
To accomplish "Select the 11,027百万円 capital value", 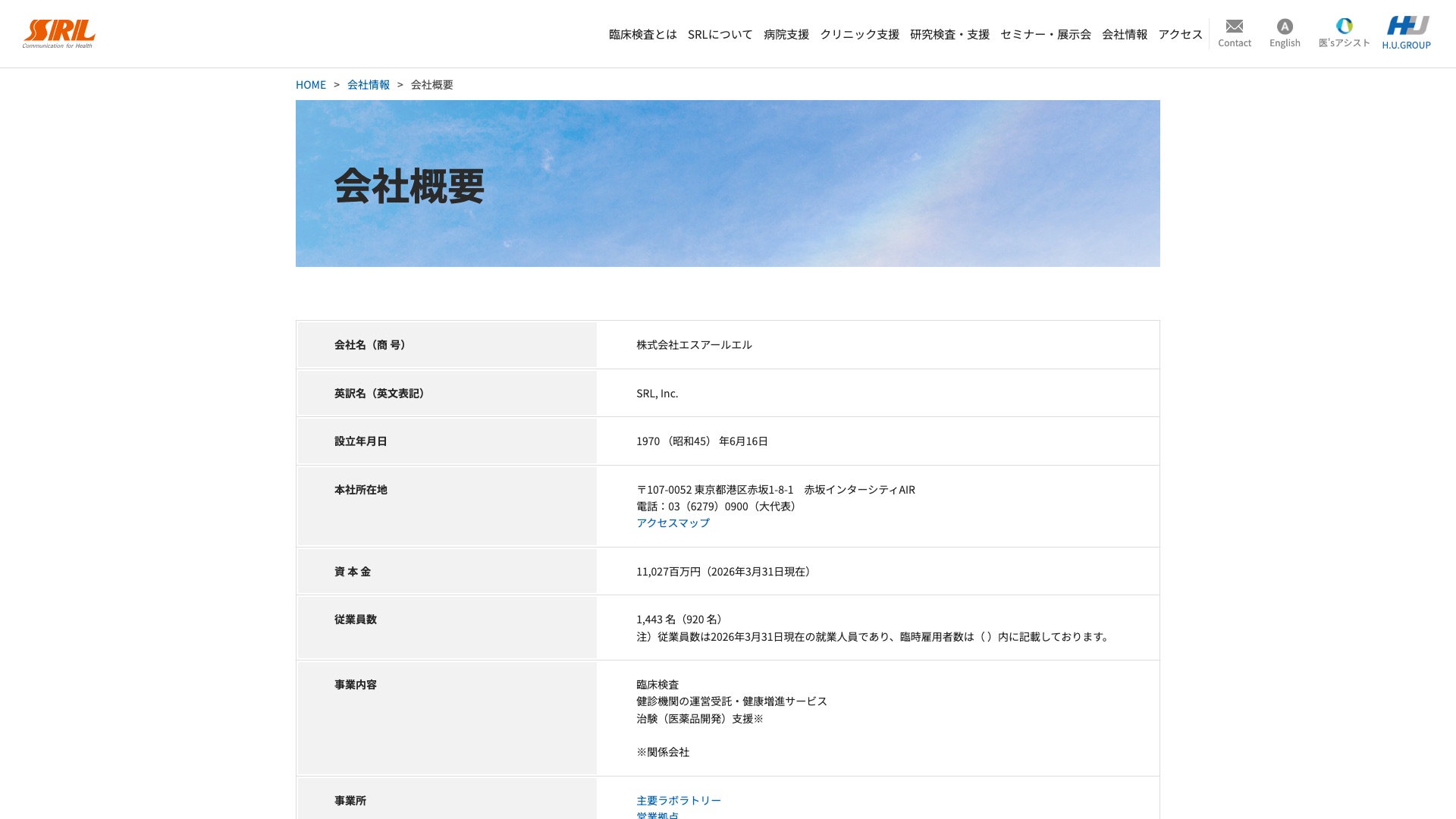I will [726, 571].
